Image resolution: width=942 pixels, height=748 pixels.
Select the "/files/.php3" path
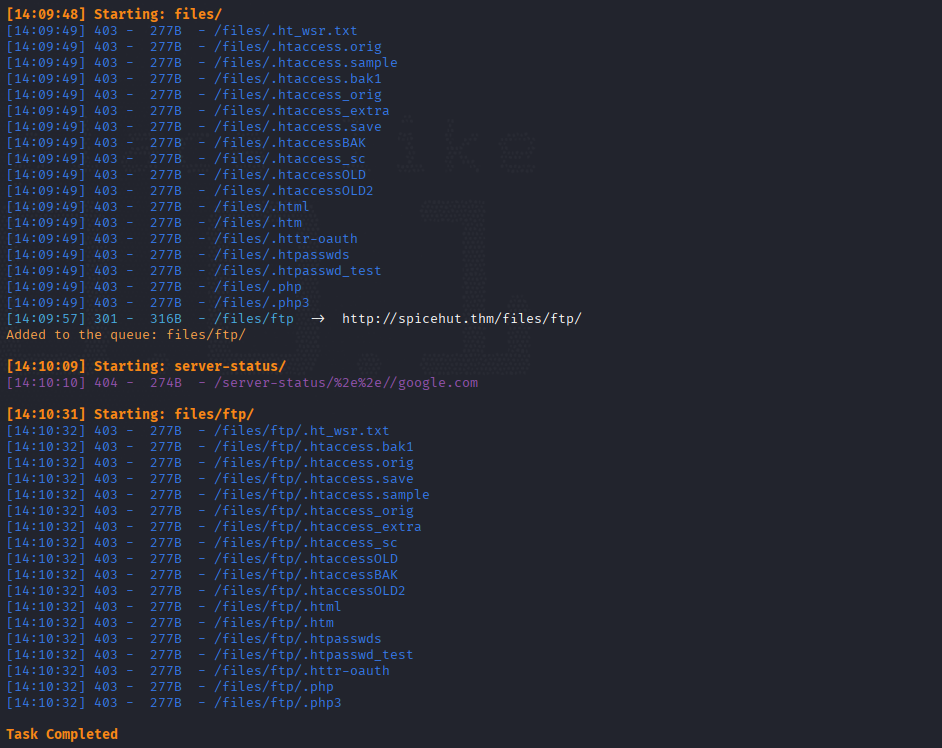(261, 303)
